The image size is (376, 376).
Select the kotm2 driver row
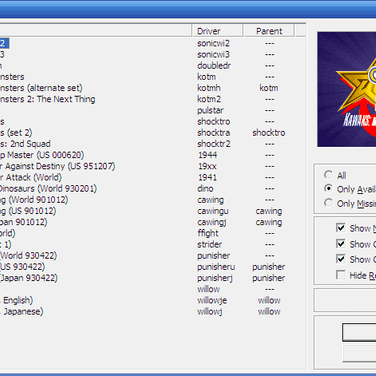209,99
